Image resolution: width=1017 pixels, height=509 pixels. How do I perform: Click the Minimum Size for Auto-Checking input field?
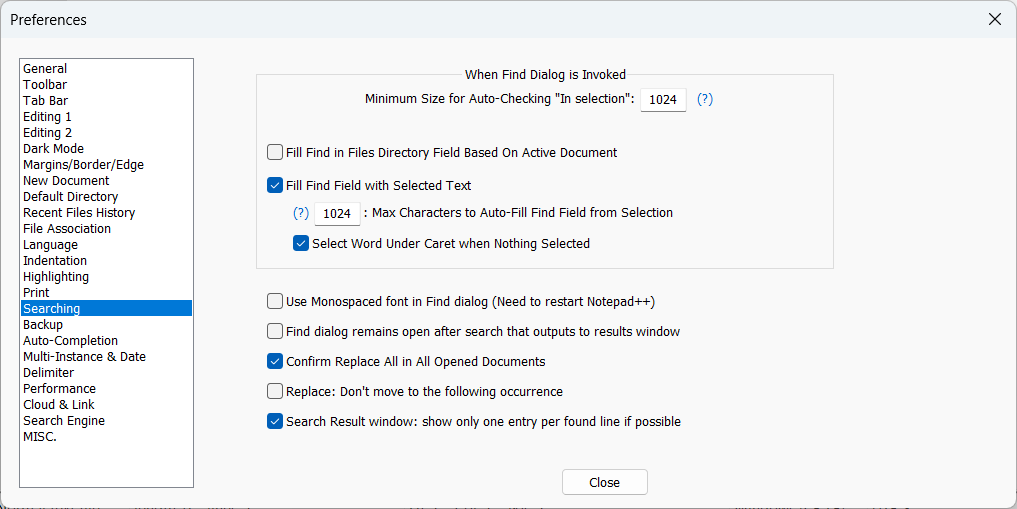(663, 99)
